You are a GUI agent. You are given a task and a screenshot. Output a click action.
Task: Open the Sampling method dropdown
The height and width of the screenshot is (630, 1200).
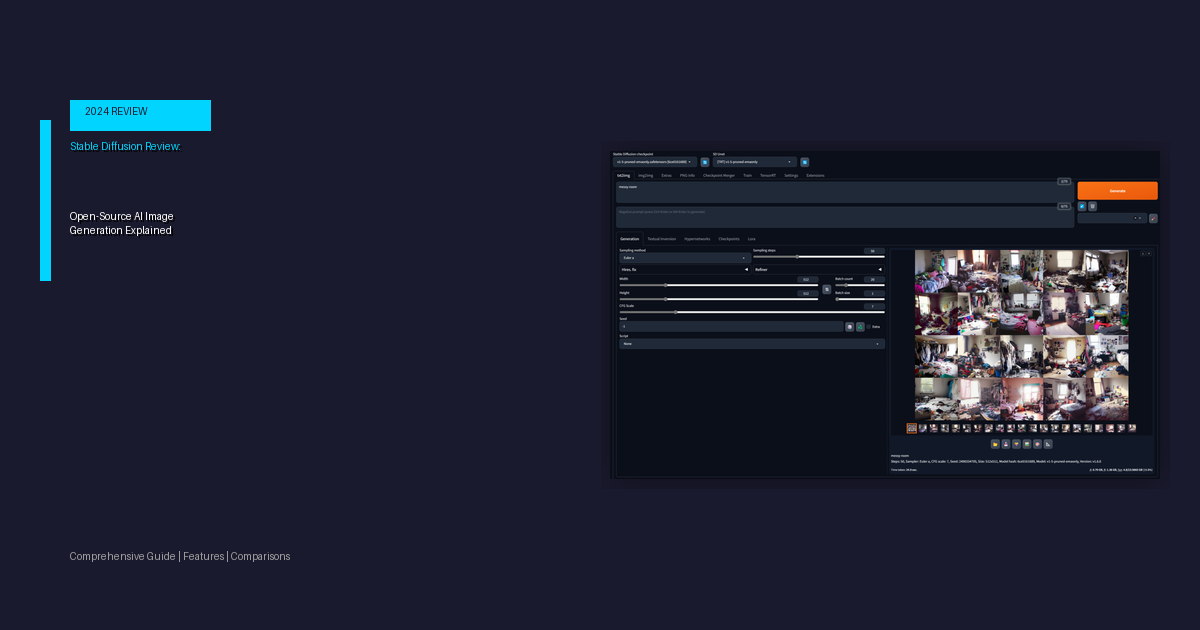coord(684,258)
